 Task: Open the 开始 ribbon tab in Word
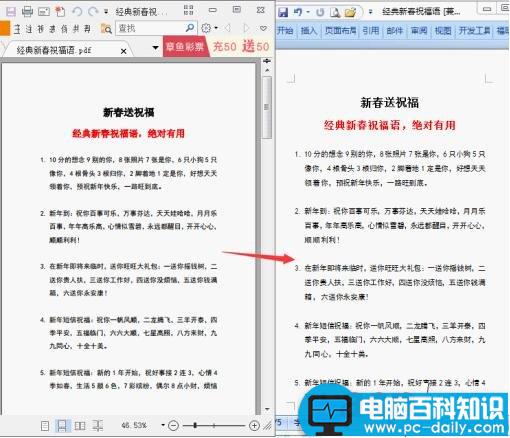click(286, 31)
